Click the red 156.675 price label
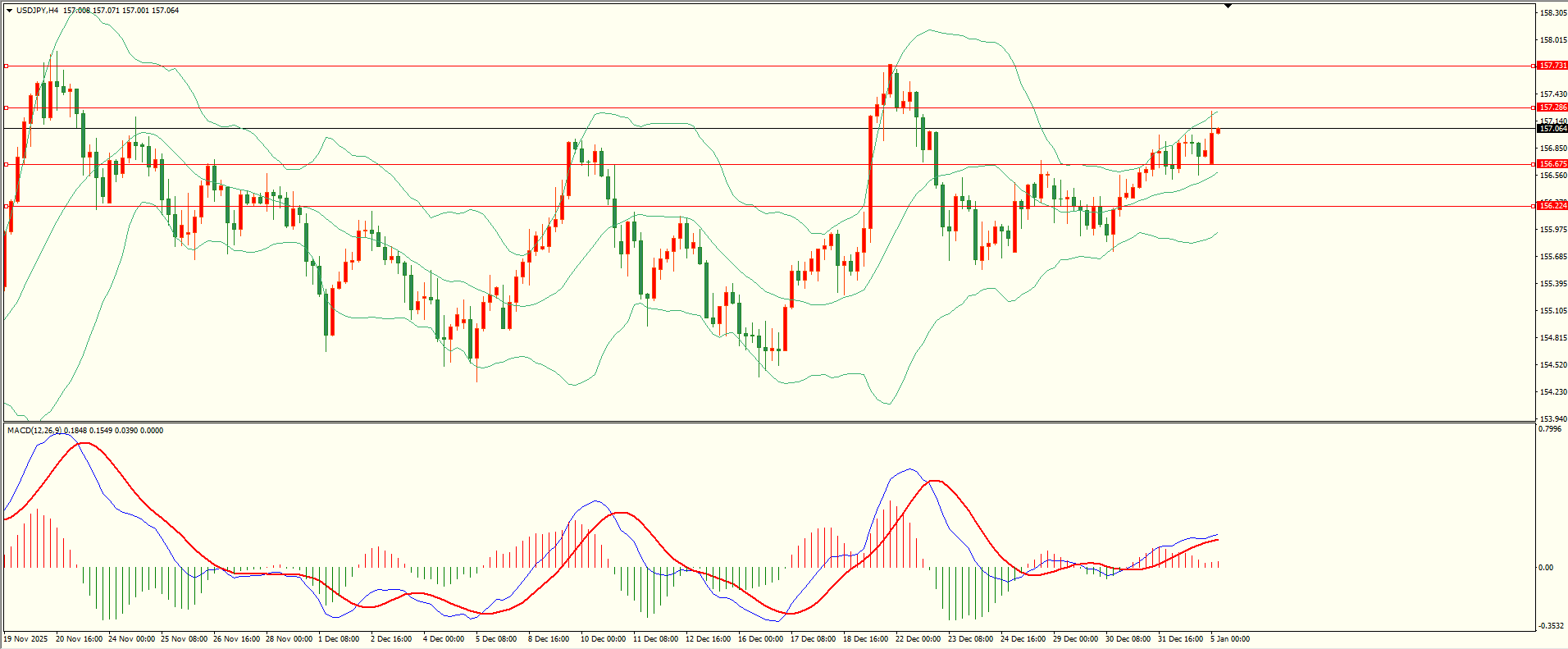The height and width of the screenshot is (649, 1568). pos(1552,164)
